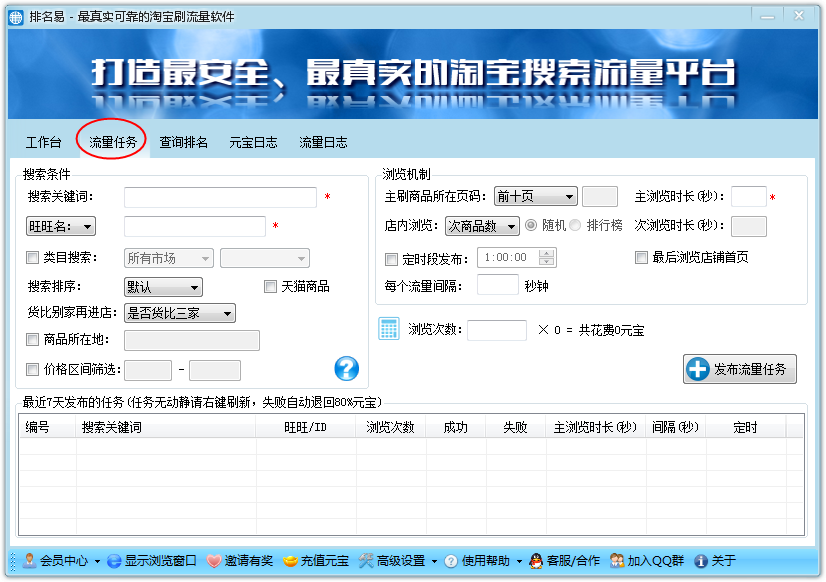Open 高级设置 tools icon
Viewport: 826px width, 582px height.
tap(366, 561)
